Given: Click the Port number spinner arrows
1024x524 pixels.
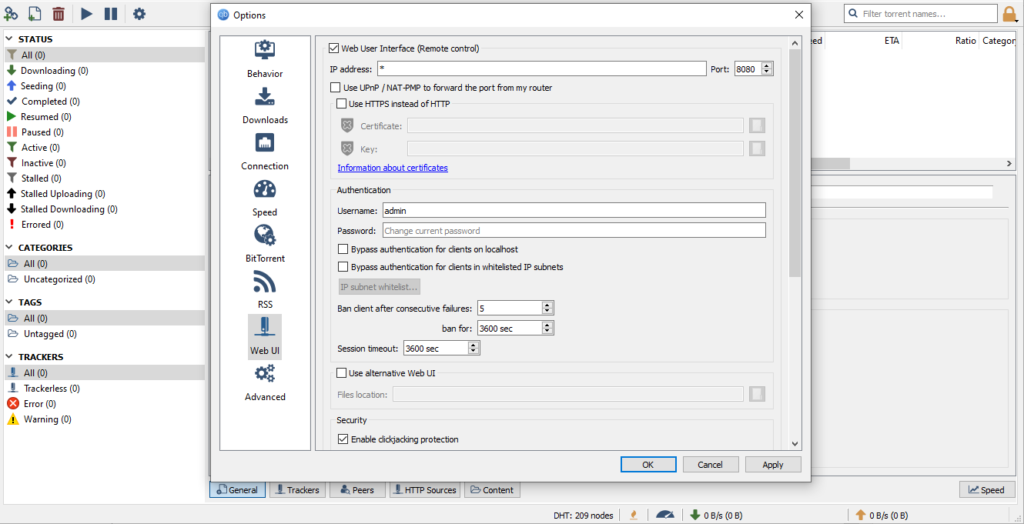Looking at the screenshot, I should click(x=767, y=69).
